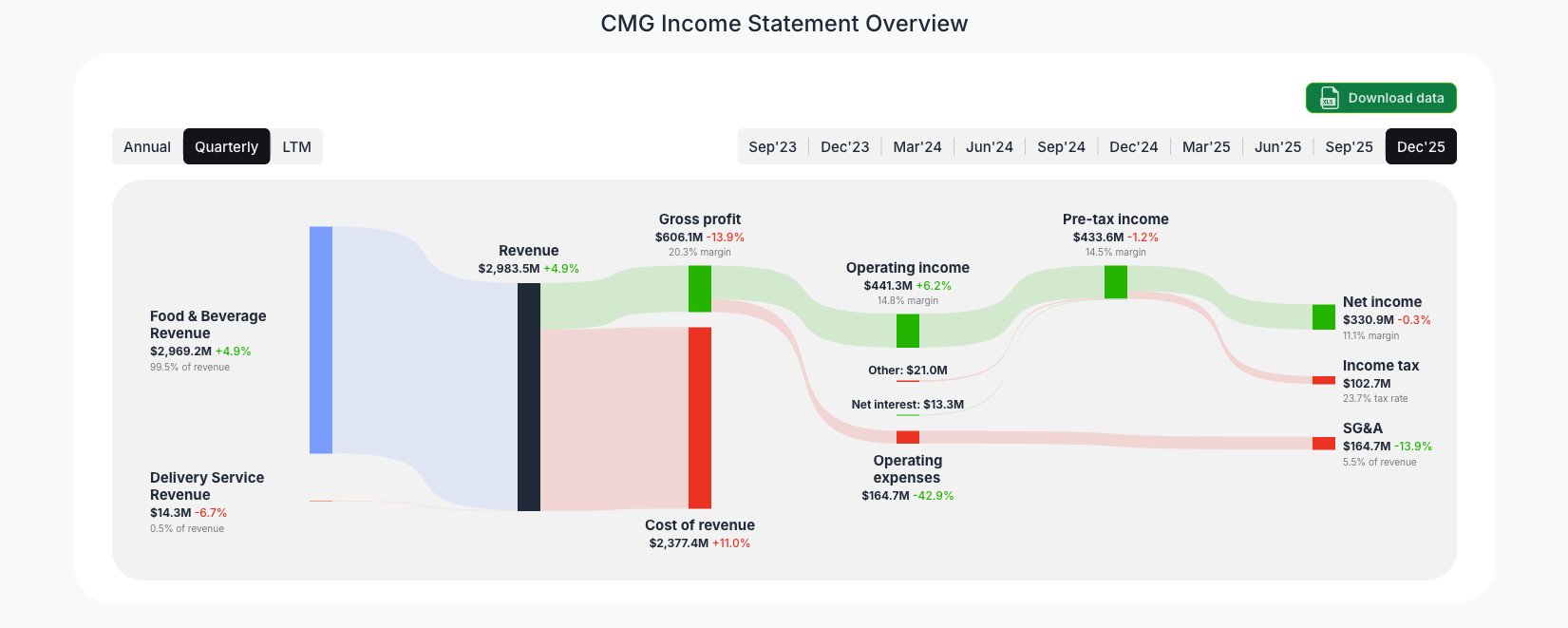Click the red Cost of revenue node bar
This screenshot has width=1568, height=628.
pos(698,418)
